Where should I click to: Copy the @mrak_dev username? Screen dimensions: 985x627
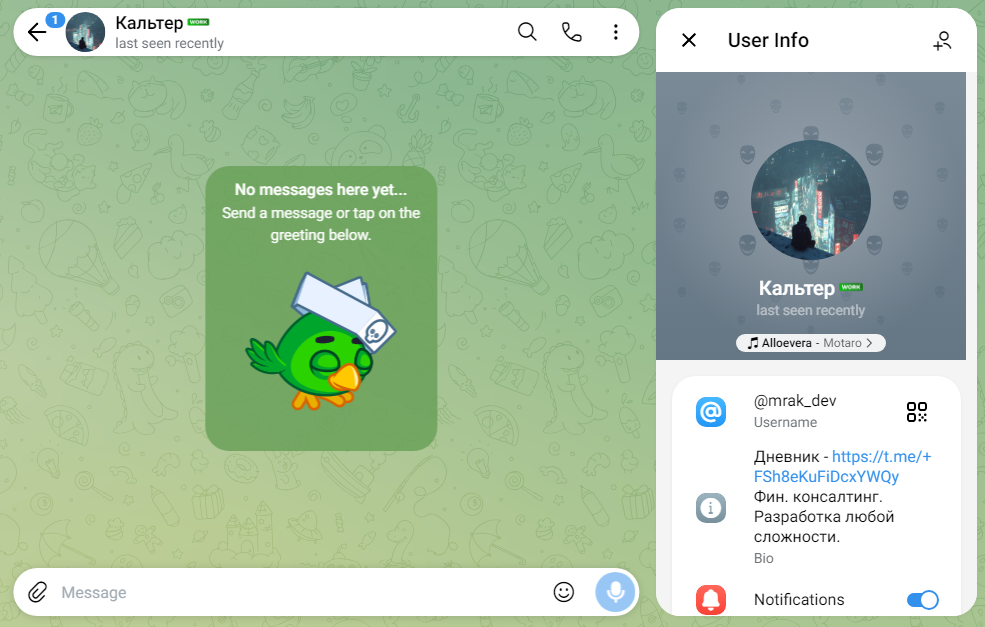[795, 401]
